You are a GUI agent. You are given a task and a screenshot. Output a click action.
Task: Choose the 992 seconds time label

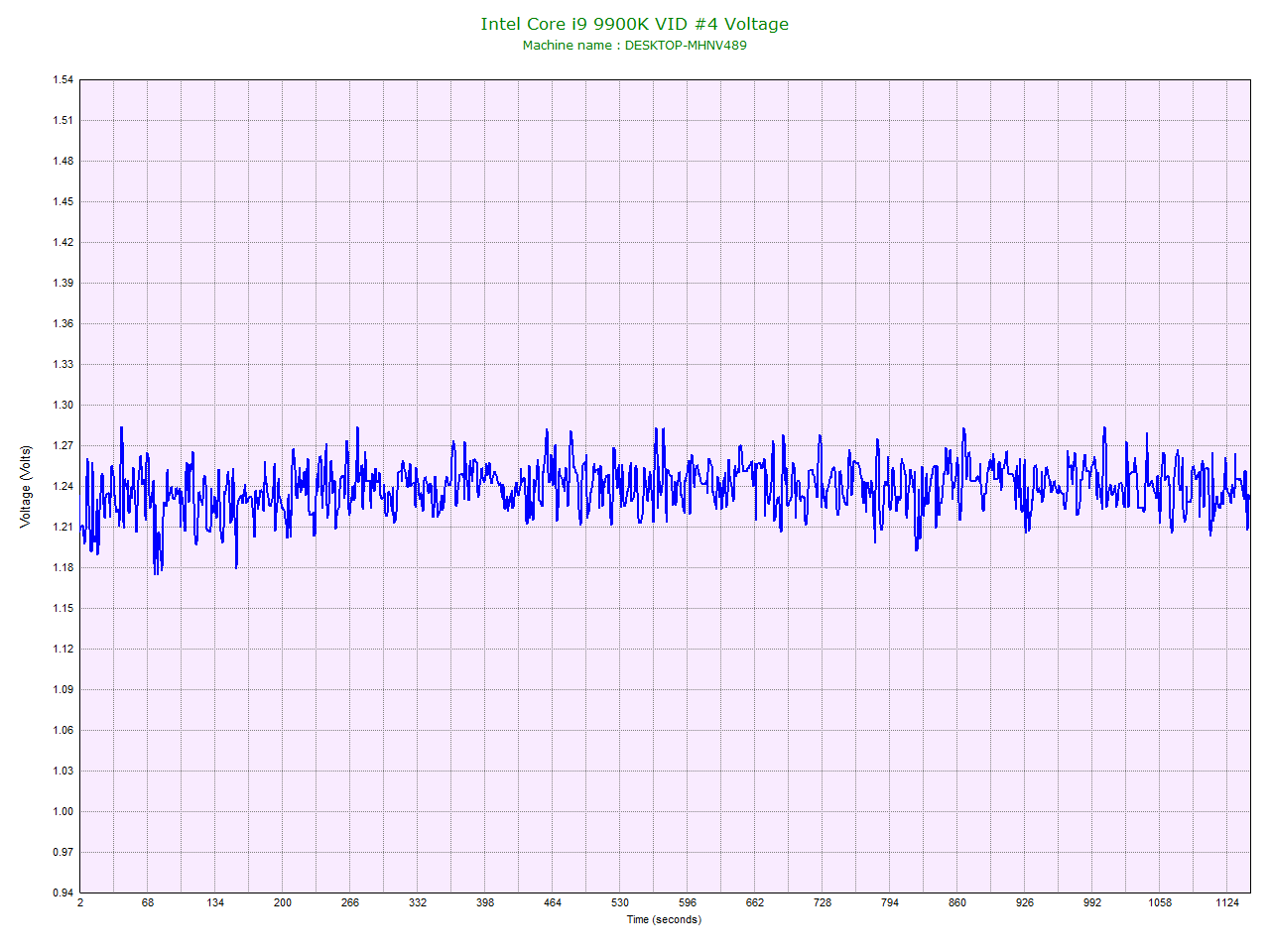click(1092, 903)
